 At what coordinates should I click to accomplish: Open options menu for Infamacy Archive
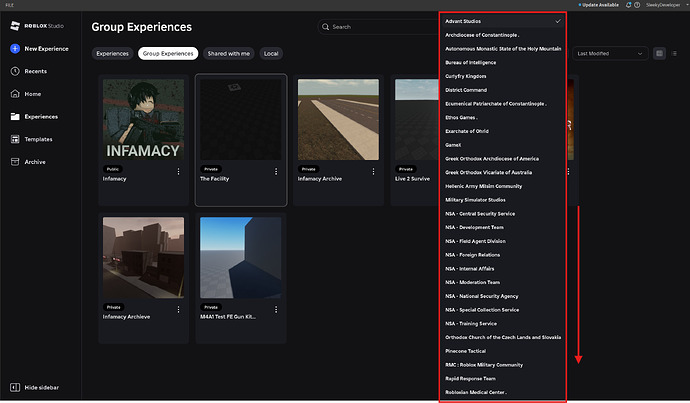[373, 172]
